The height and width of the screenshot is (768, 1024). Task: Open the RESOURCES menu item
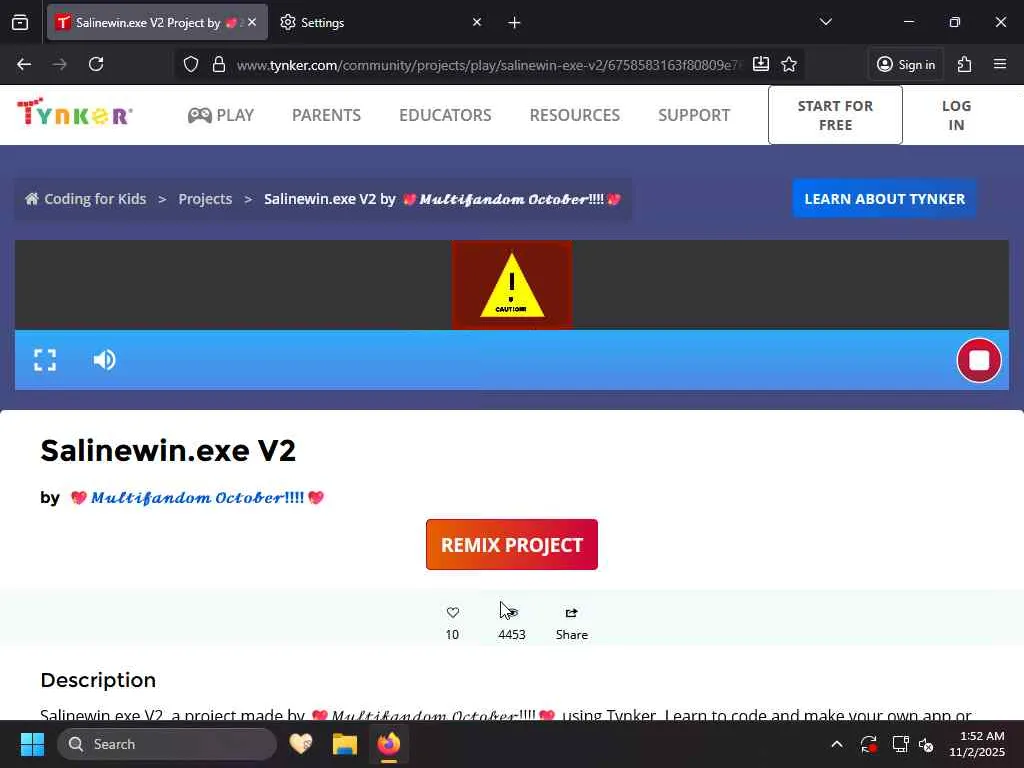(x=575, y=115)
